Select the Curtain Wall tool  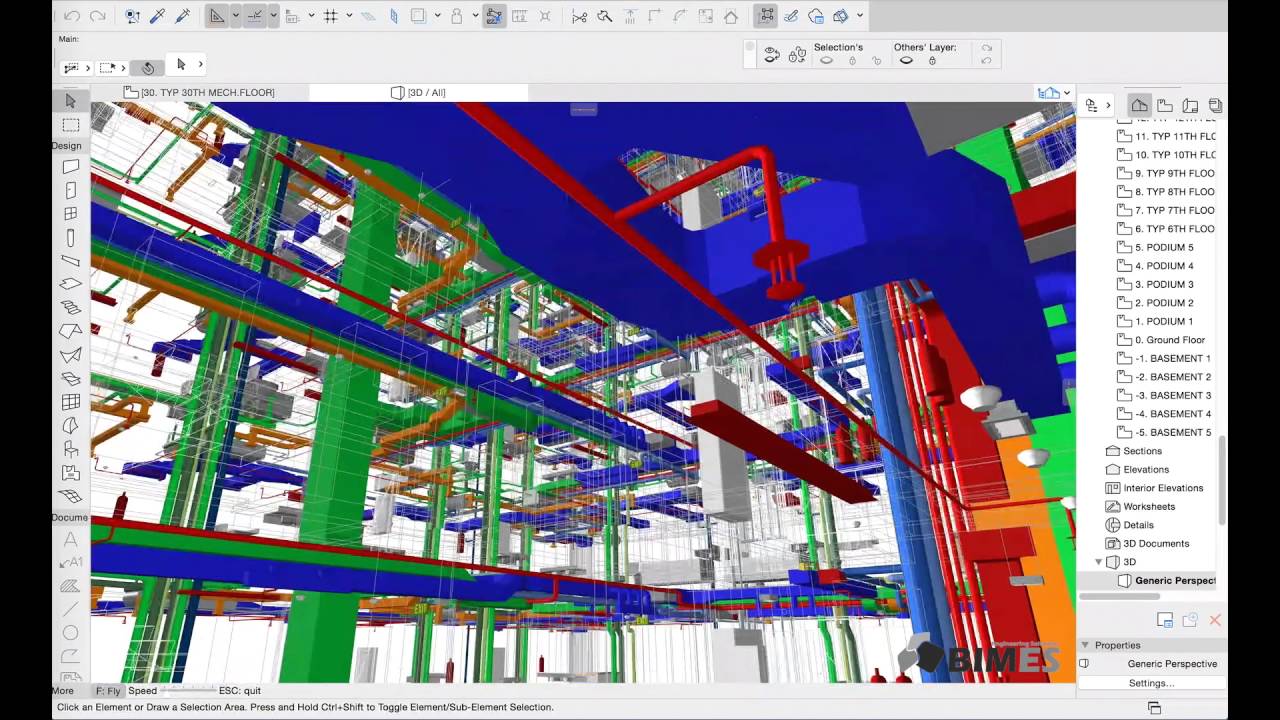click(x=70, y=402)
